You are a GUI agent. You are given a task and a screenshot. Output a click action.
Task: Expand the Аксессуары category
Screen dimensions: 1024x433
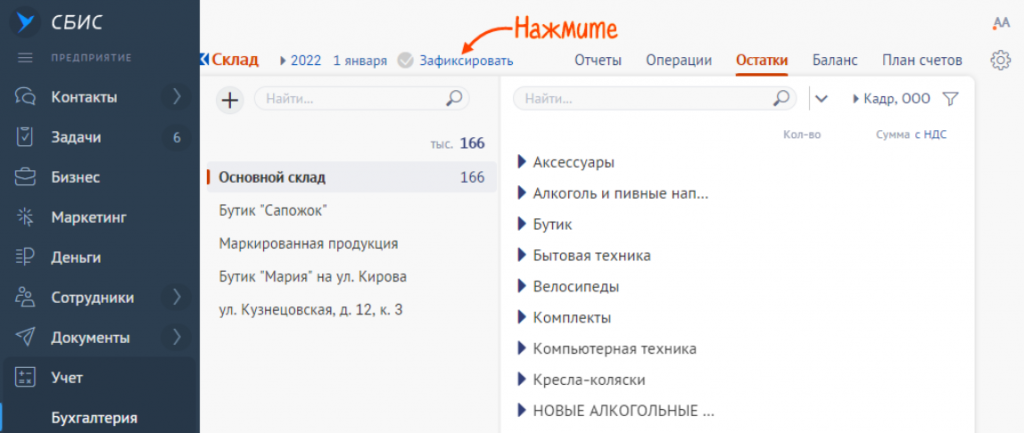point(521,162)
